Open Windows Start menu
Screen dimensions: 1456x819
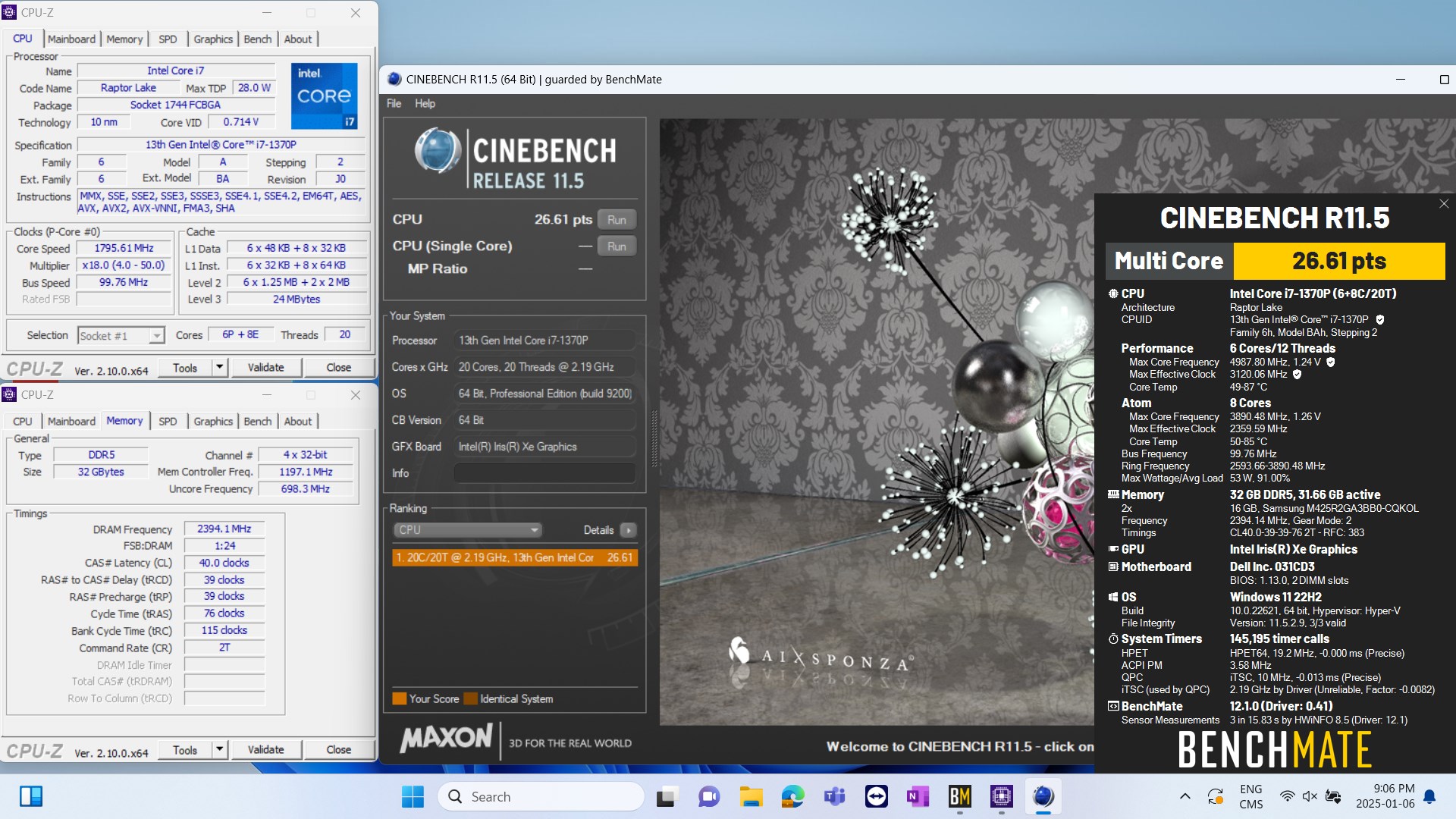pyautogui.click(x=413, y=796)
